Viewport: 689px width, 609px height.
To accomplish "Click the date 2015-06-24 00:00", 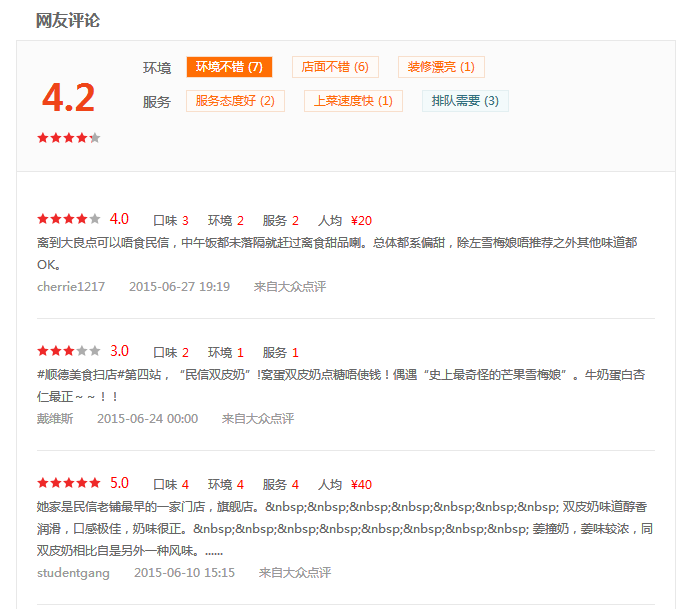I will coord(148,418).
